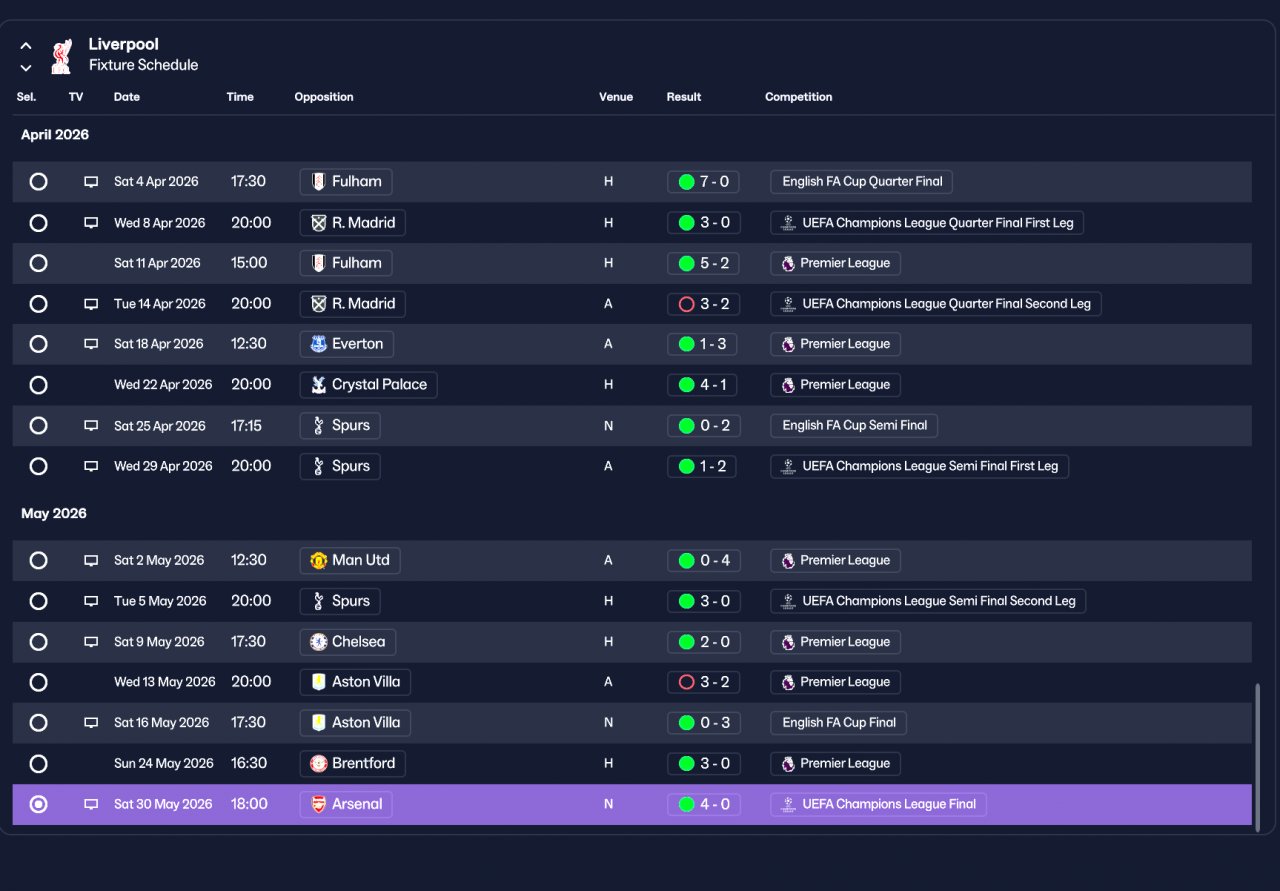Click the TV icon for Fulham FA Cup match
The height and width of the screenshot is (891, 1280).
coord(91,182)
